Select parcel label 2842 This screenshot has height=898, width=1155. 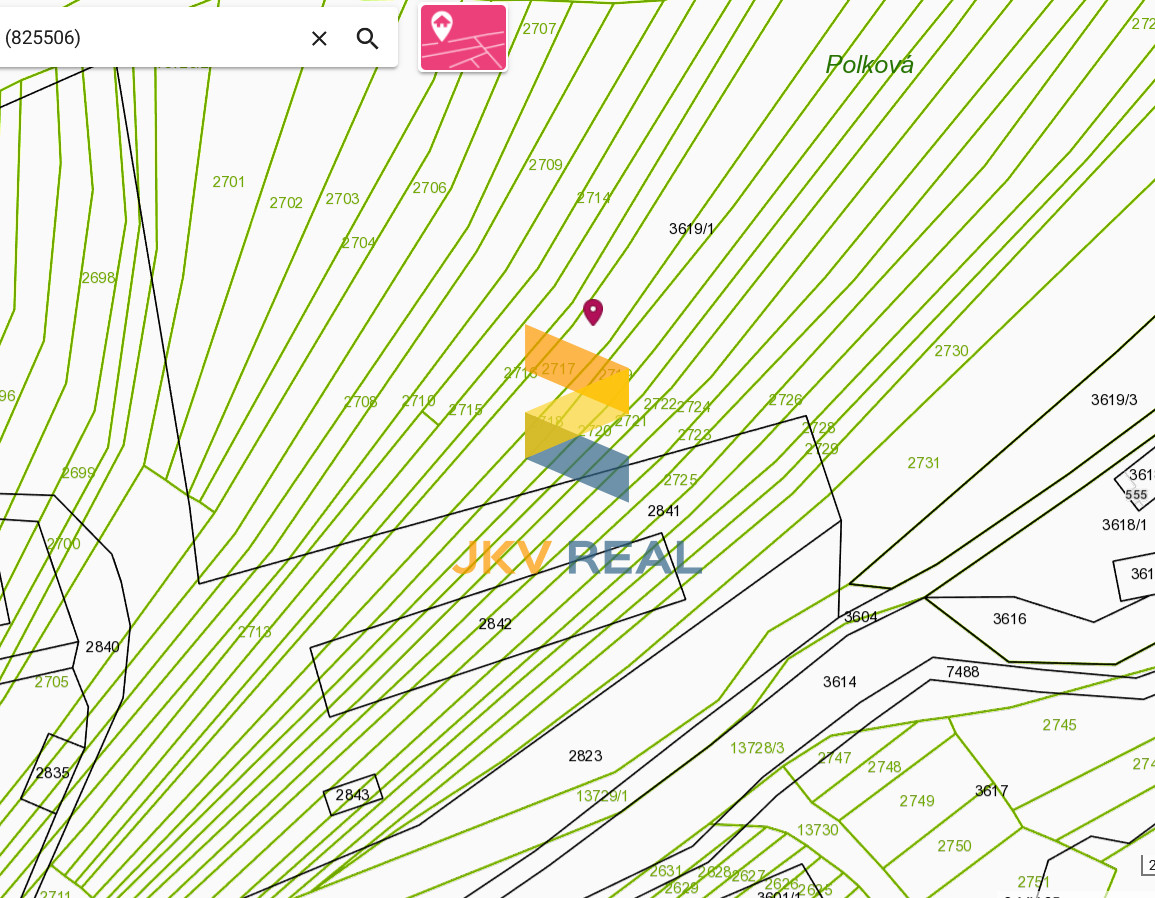click(x=495, y=624)
